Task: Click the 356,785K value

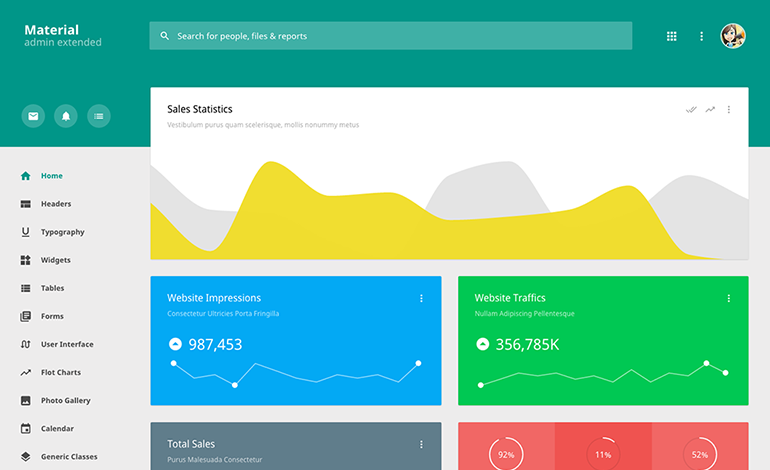Action: pos(527,344)
